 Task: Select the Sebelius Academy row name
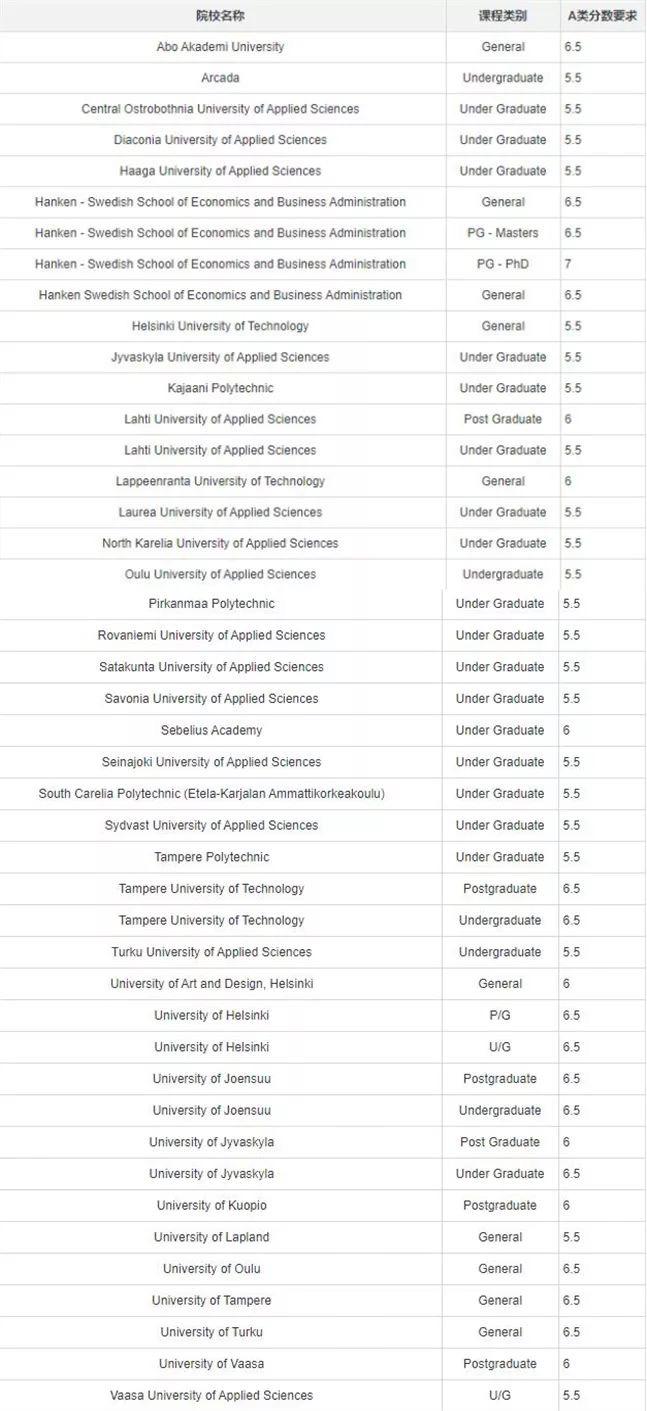pyautogui.click(x=211, y=730)
